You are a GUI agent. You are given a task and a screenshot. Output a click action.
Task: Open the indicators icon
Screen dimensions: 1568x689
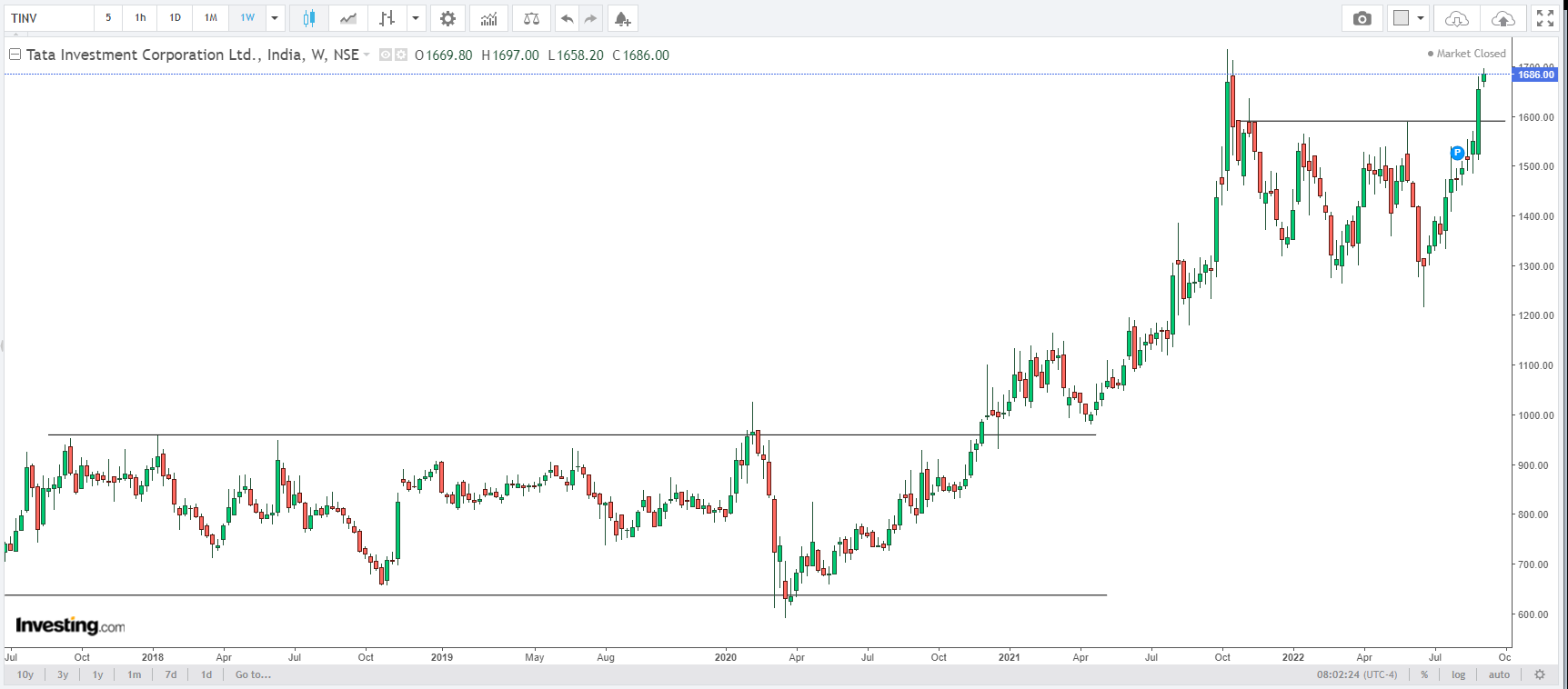(x=489, y=18)
